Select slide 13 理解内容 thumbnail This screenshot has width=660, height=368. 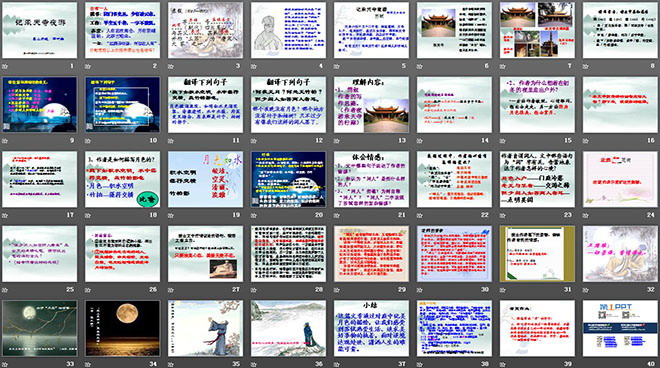point(371,105)
